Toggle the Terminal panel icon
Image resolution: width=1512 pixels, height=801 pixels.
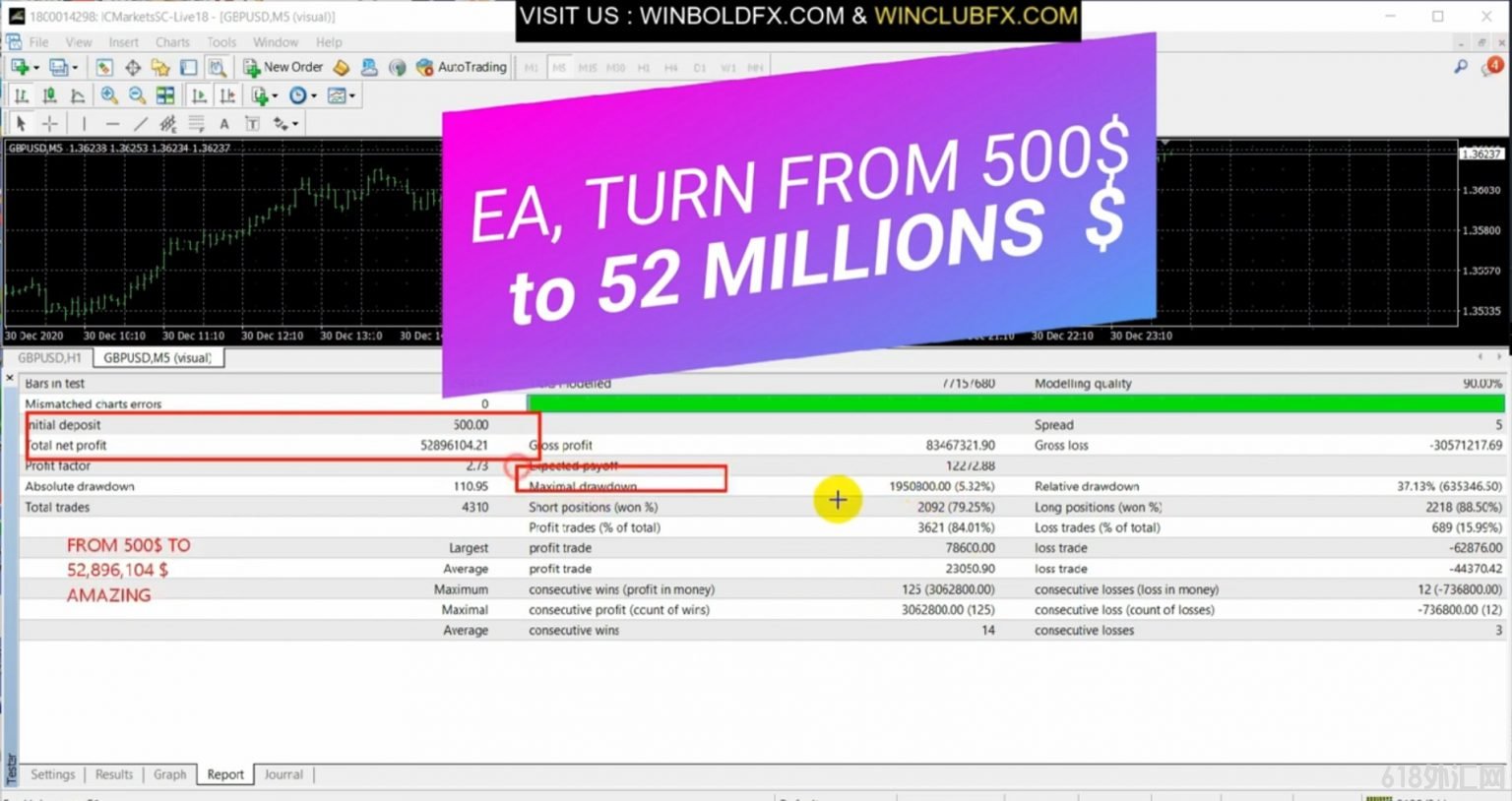point(189,67)
